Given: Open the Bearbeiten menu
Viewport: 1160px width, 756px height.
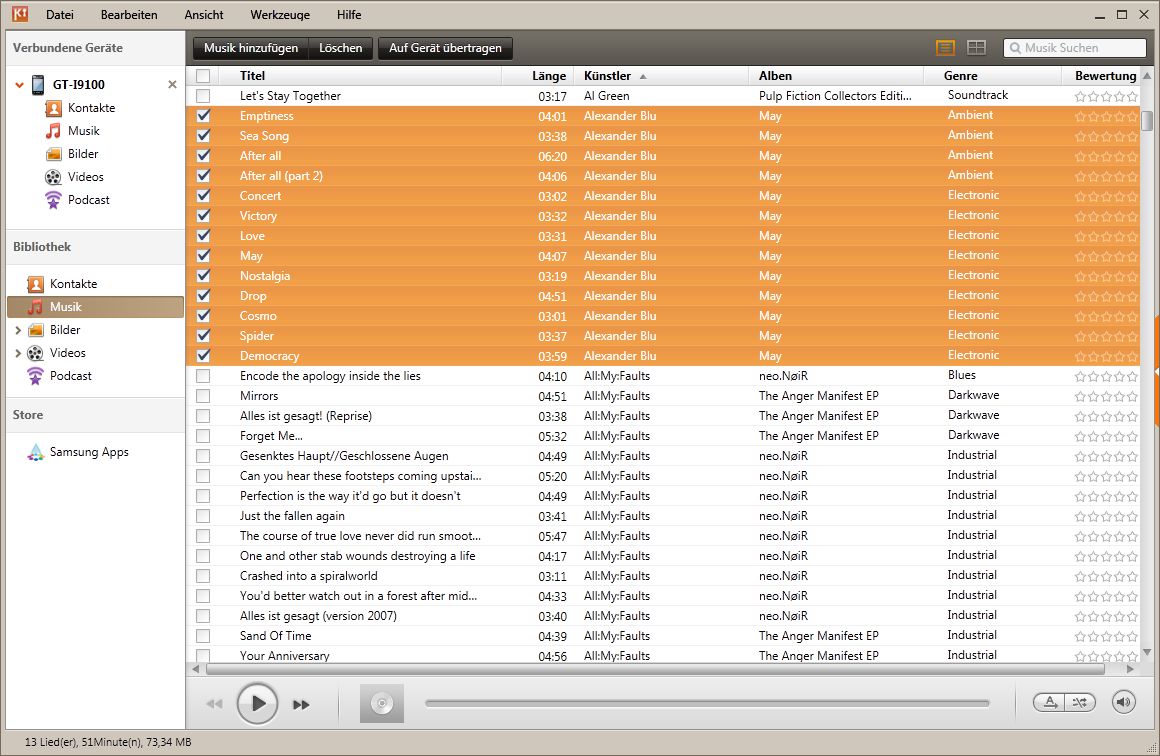Looking at the screenshot, I should point(128,15).
